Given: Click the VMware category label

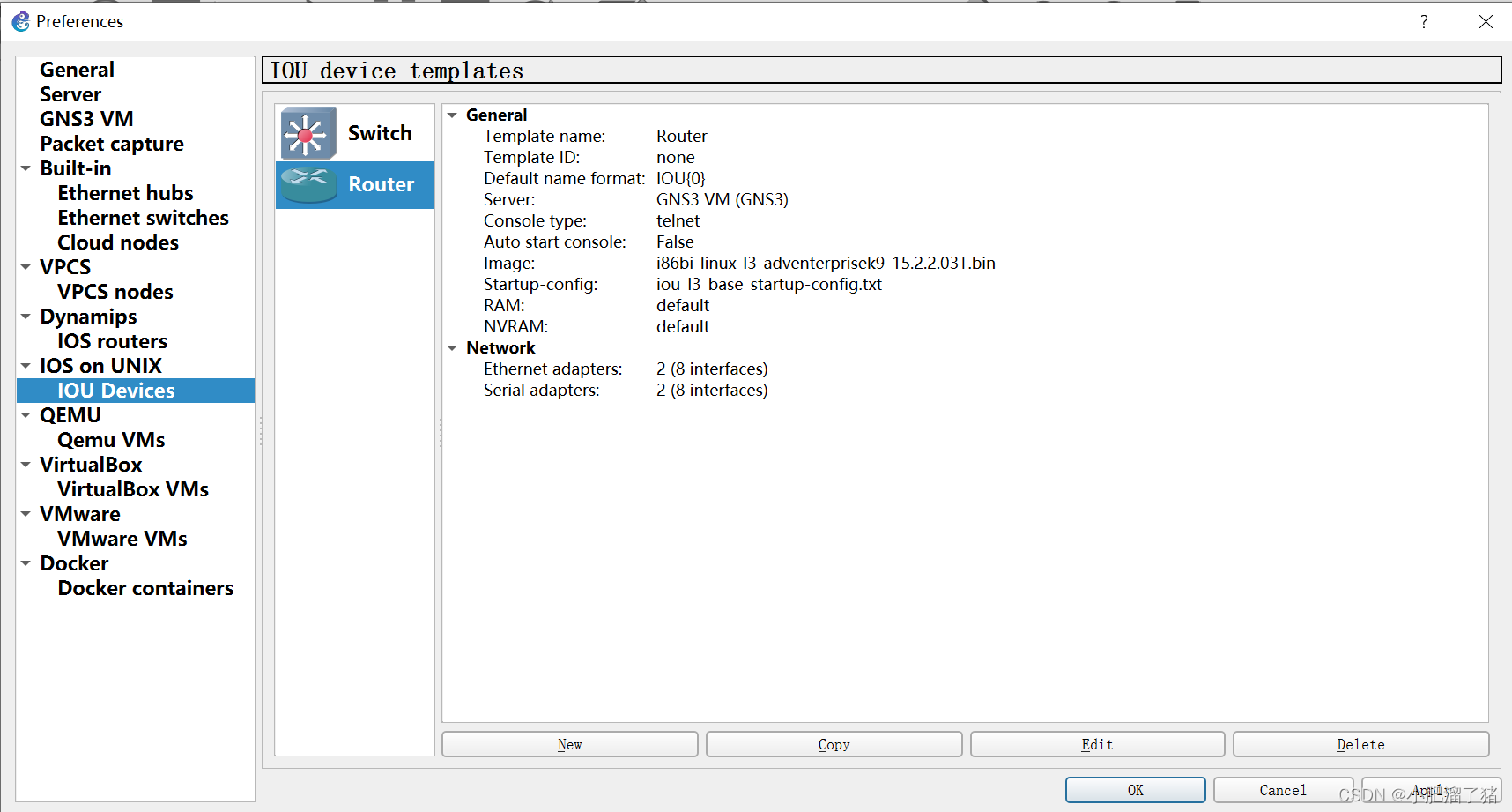Looking at the screenshot, I should [80, 514].
